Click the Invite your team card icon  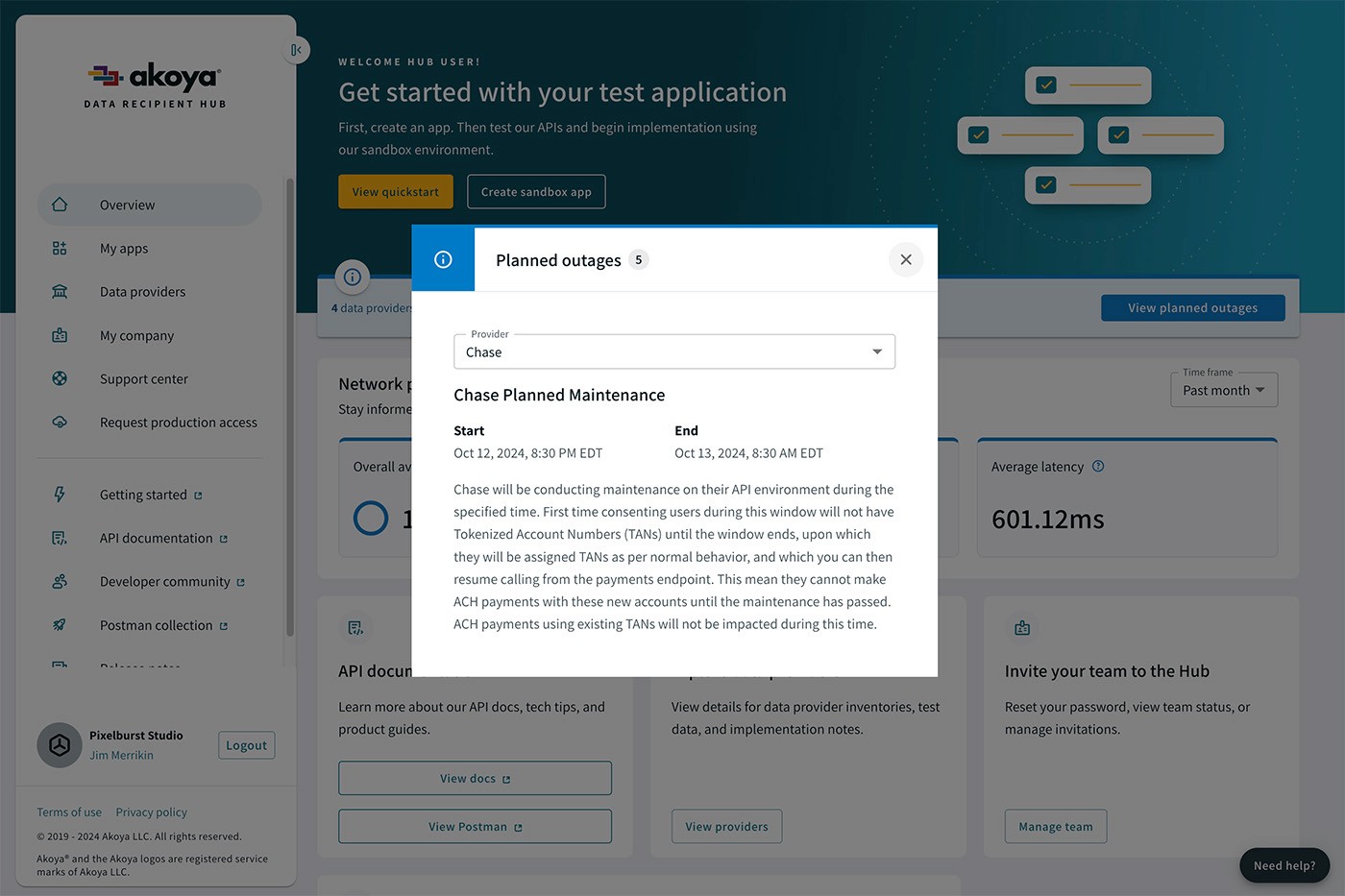(1022, 628)
